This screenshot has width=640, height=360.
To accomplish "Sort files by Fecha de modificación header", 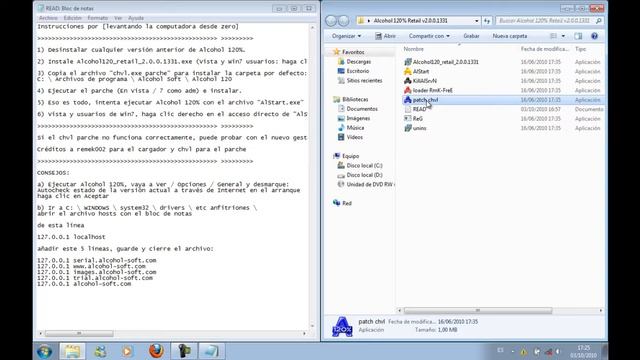I will click(544, 49).
